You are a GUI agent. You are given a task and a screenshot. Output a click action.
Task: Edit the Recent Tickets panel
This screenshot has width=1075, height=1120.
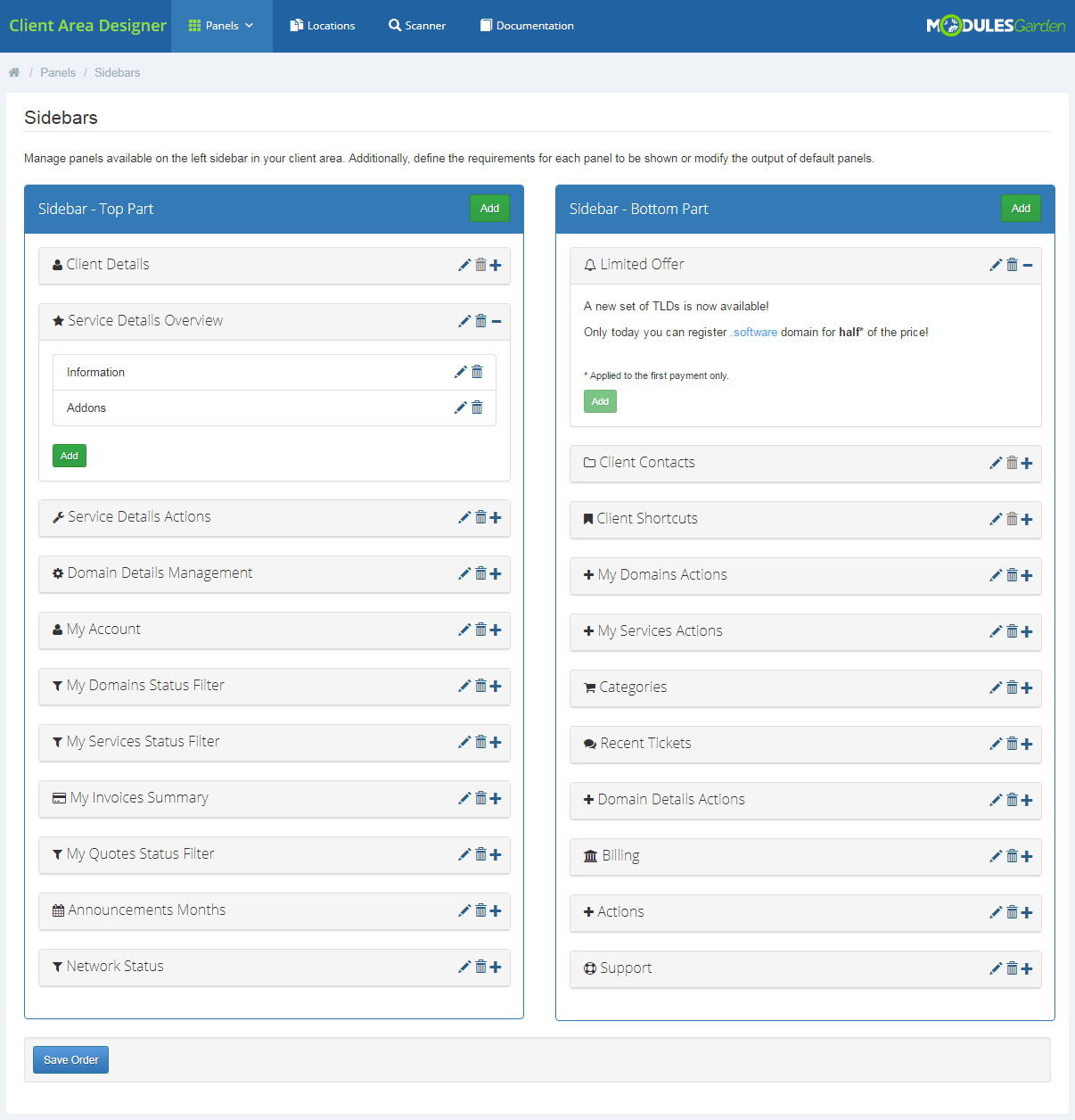coord(996,744)
